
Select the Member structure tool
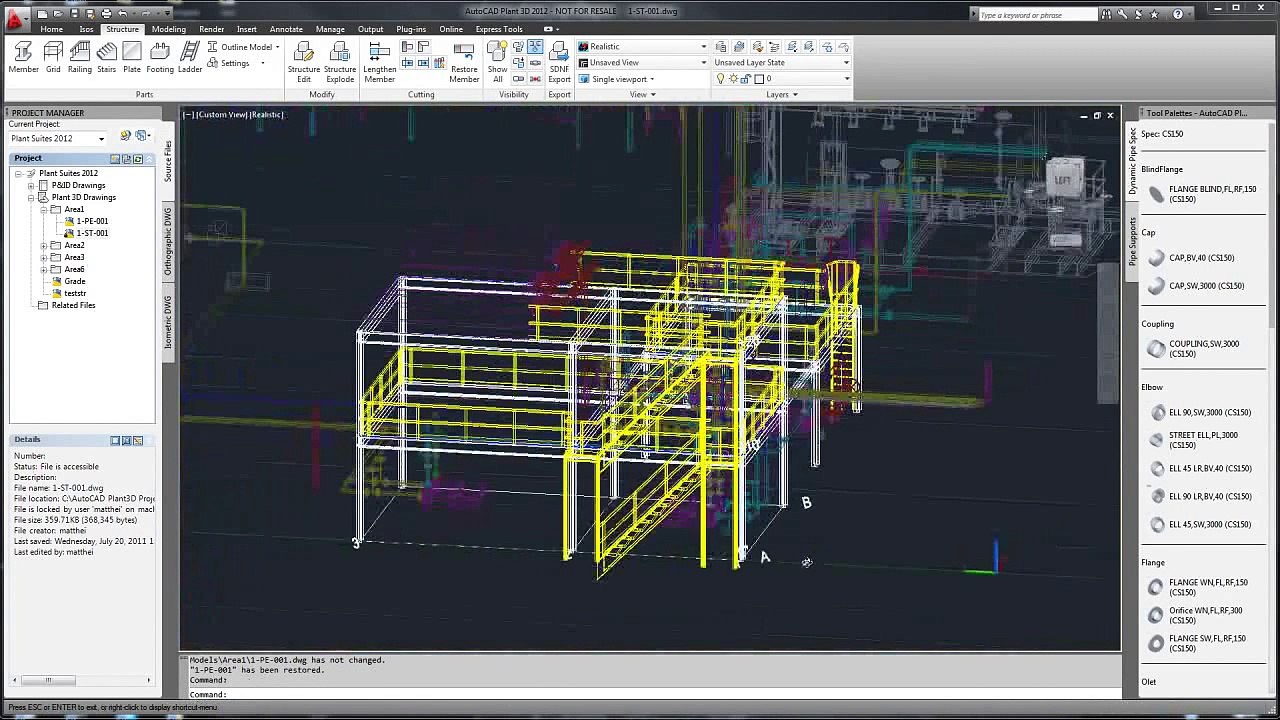coord(24,58)
